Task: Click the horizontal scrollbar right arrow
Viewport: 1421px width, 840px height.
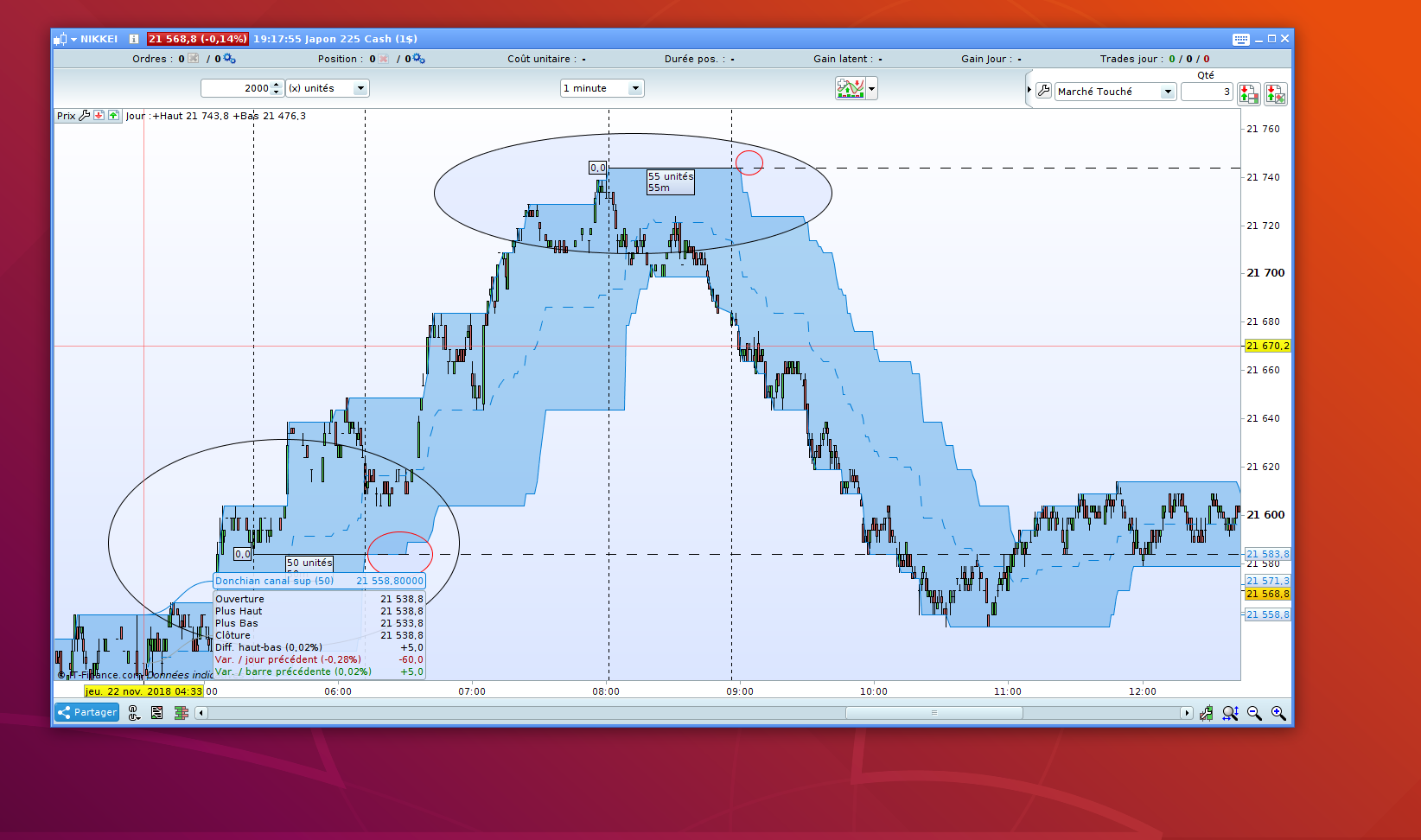Action: click(x=1187, y=713)
